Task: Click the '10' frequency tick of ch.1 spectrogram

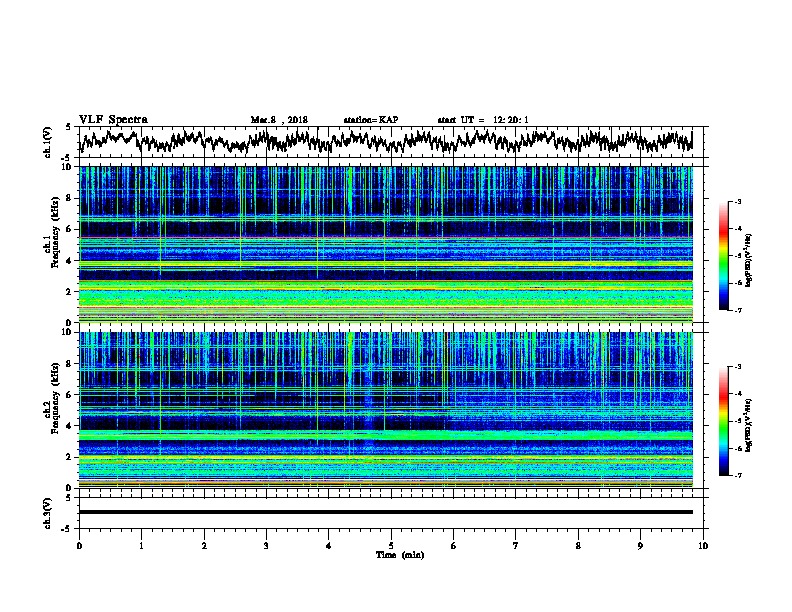Action: click(x=68, y=167)
